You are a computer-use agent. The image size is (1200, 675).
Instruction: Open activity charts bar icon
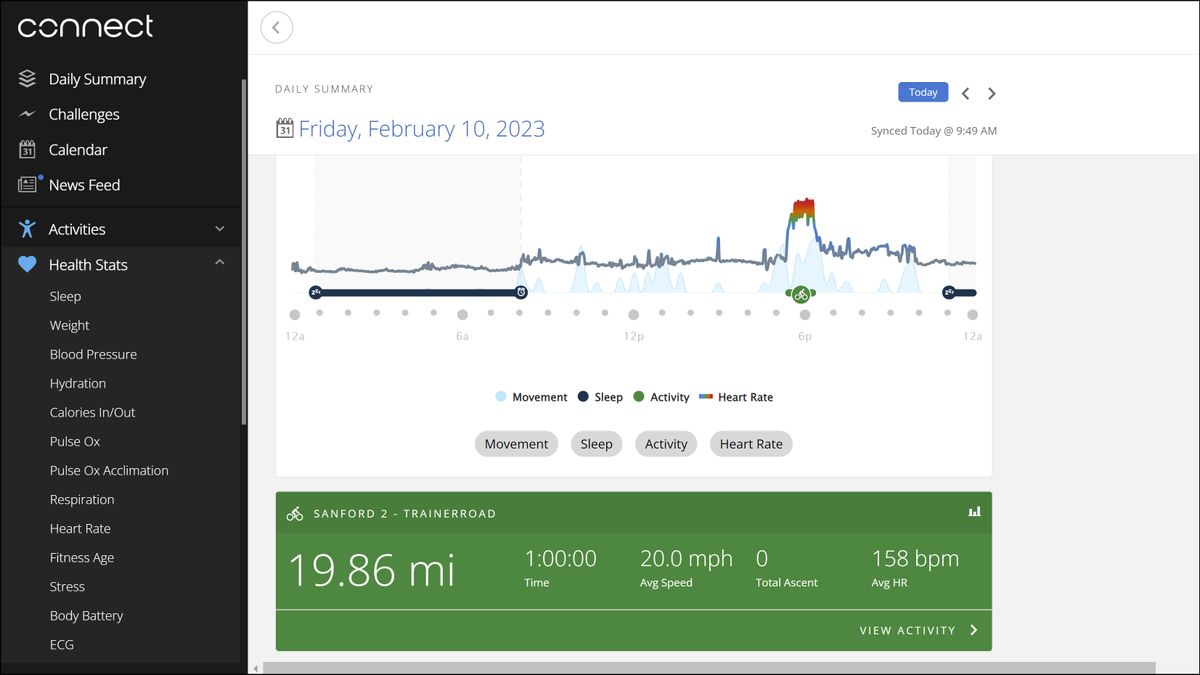click(x=974, y=511)
